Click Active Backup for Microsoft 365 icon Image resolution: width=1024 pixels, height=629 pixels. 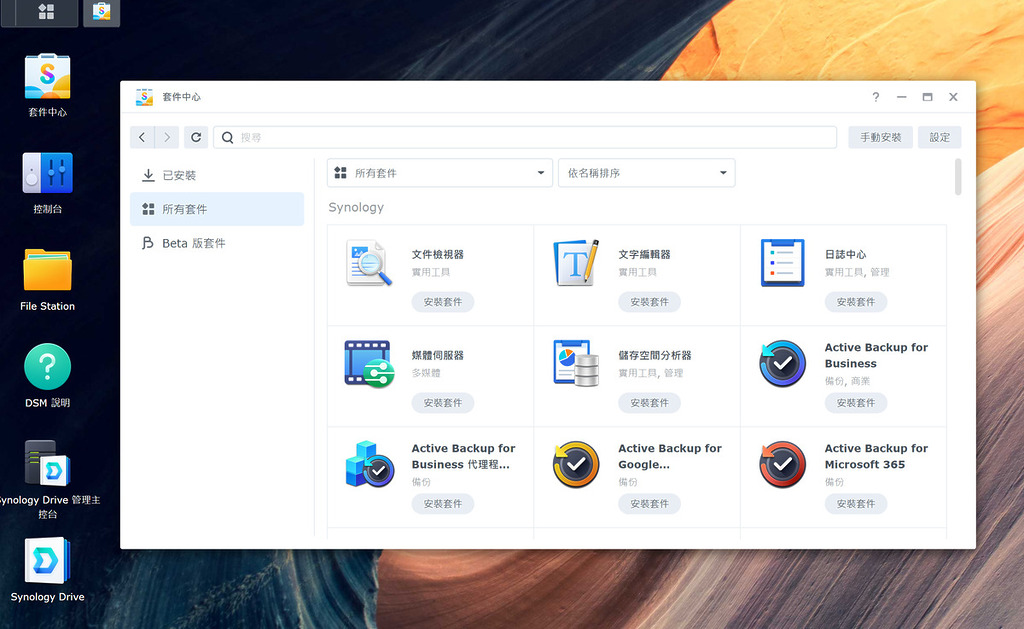[782, 464]
